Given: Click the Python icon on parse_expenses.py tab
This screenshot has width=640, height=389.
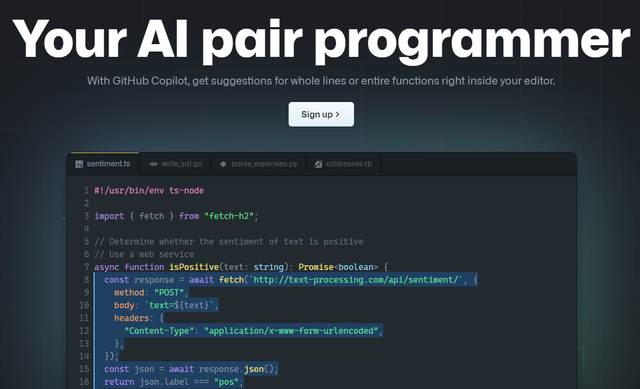Looking at the screenshot, I should pyautogui.click(x=223, y=164).
